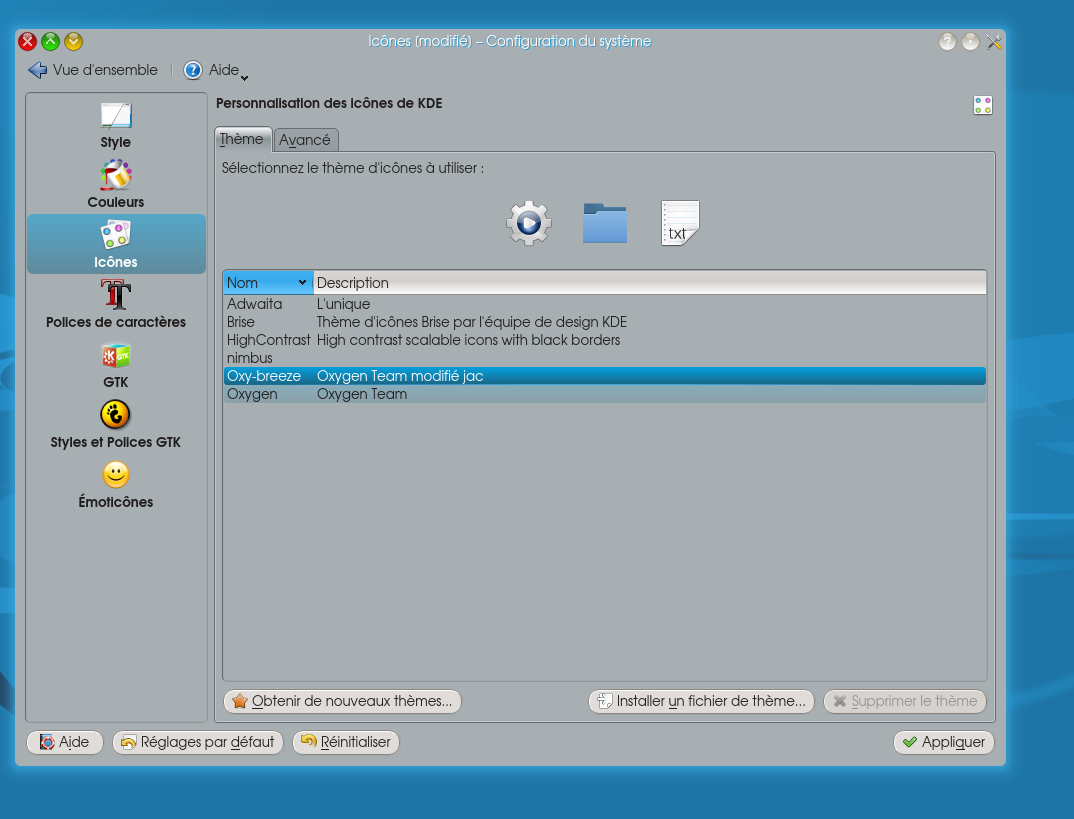
Task: Open the Couleurs settings module
Action: (x=116, y=184)
